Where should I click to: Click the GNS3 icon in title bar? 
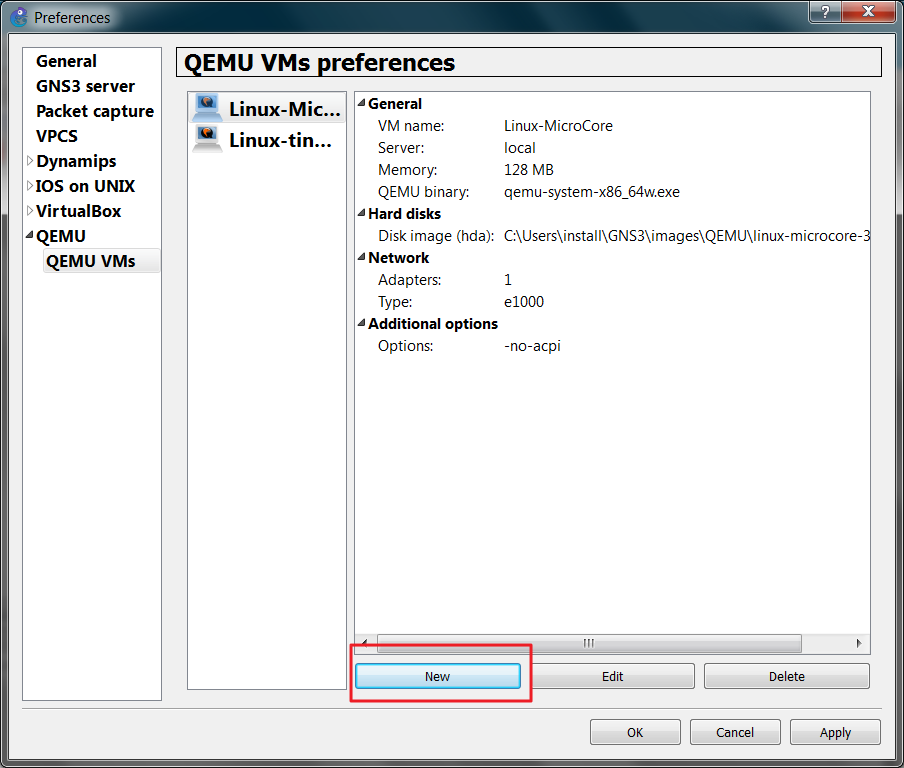click(x=19, y=17)
